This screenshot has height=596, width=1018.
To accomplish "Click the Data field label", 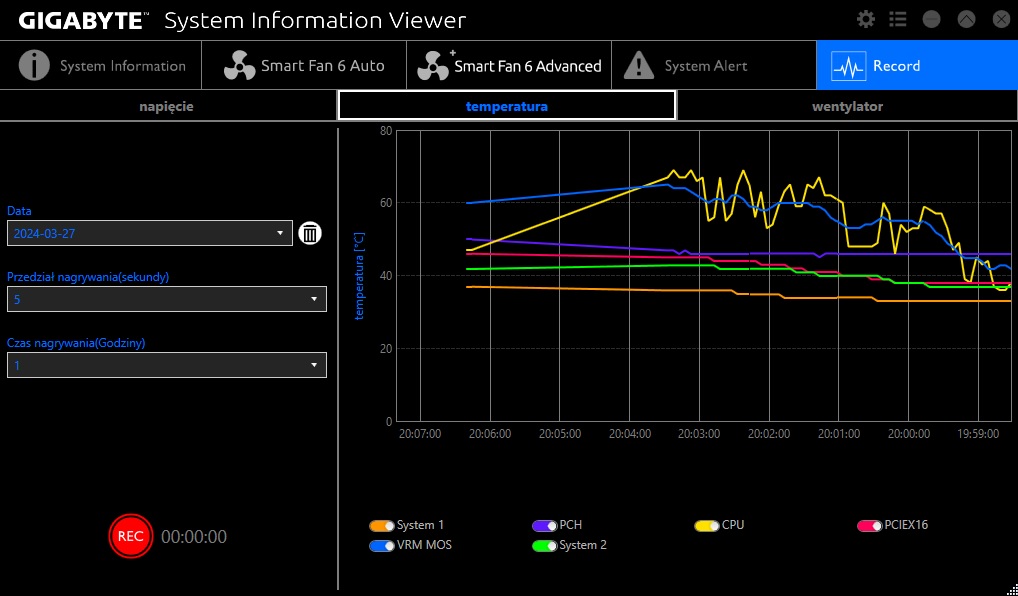I will [x=19, y=211].
